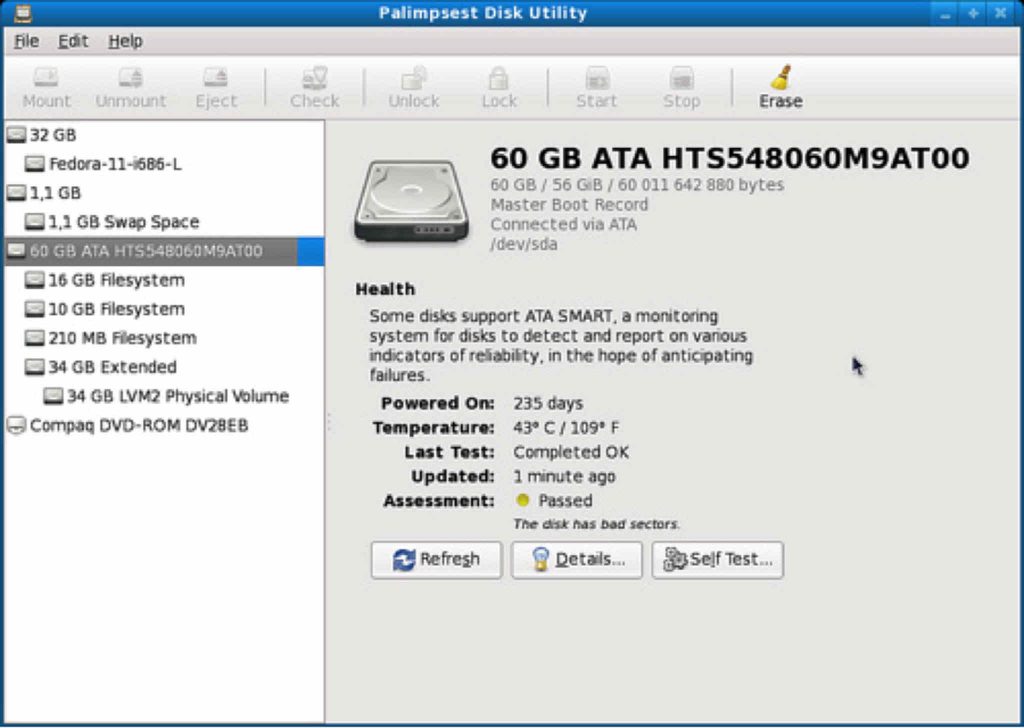Image resolution: width=1024 pixels, height=728 pixels.
Task: Click the temperature value '43° C / 109° F'
Action: click(566, 428)
